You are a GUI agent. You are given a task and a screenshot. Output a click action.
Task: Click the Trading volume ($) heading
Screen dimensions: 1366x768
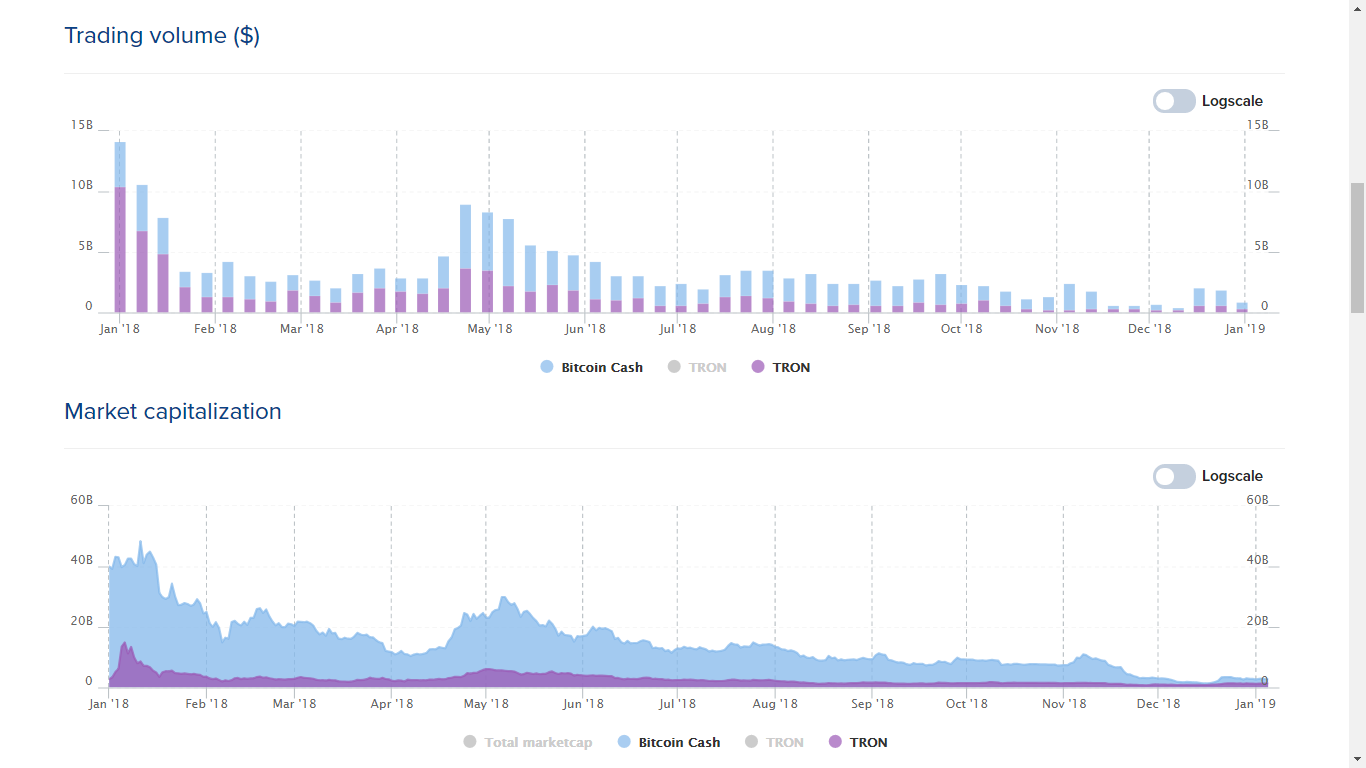162,36
